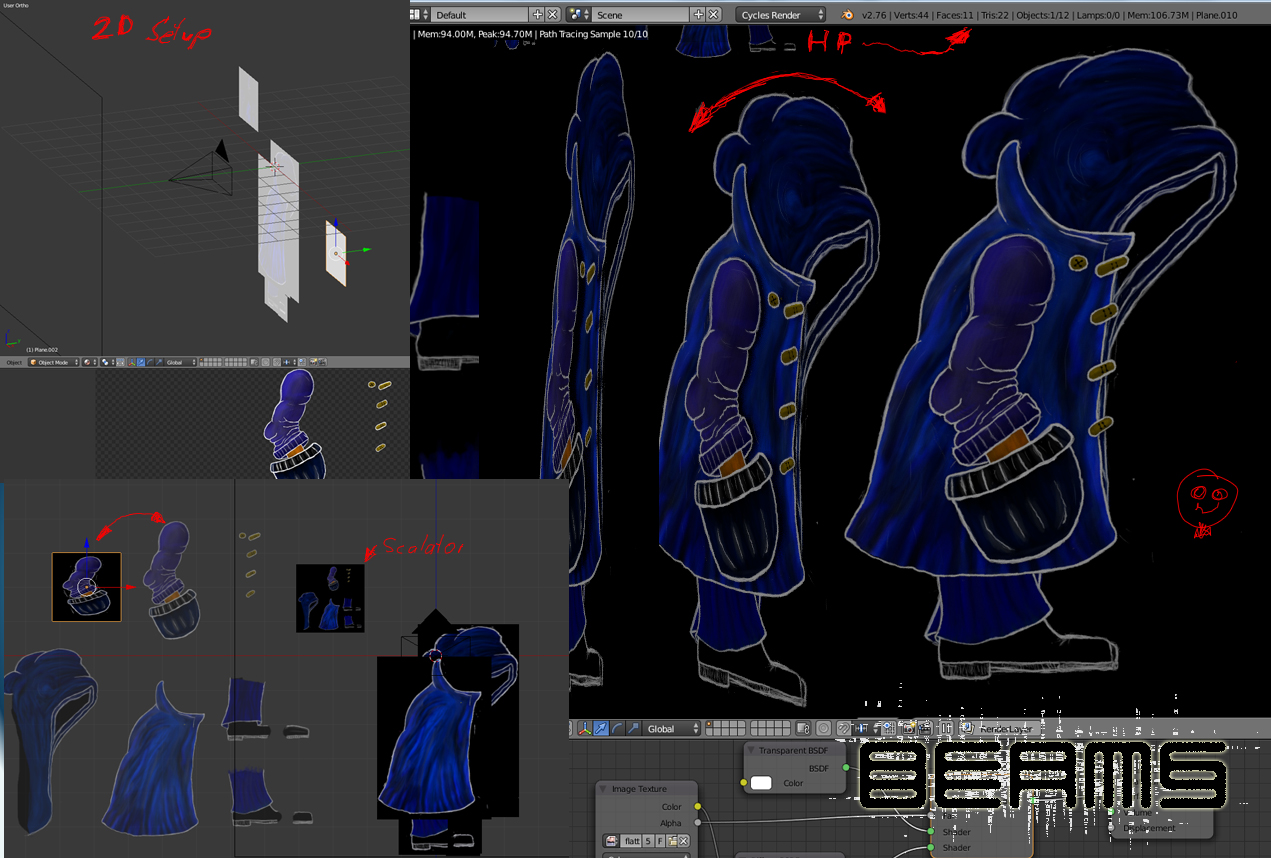Screen dimensions: 1271x858
Task: Click Color input socket on Transparent BSDF node
Action: pyautogui.click(x=743, y=783)
